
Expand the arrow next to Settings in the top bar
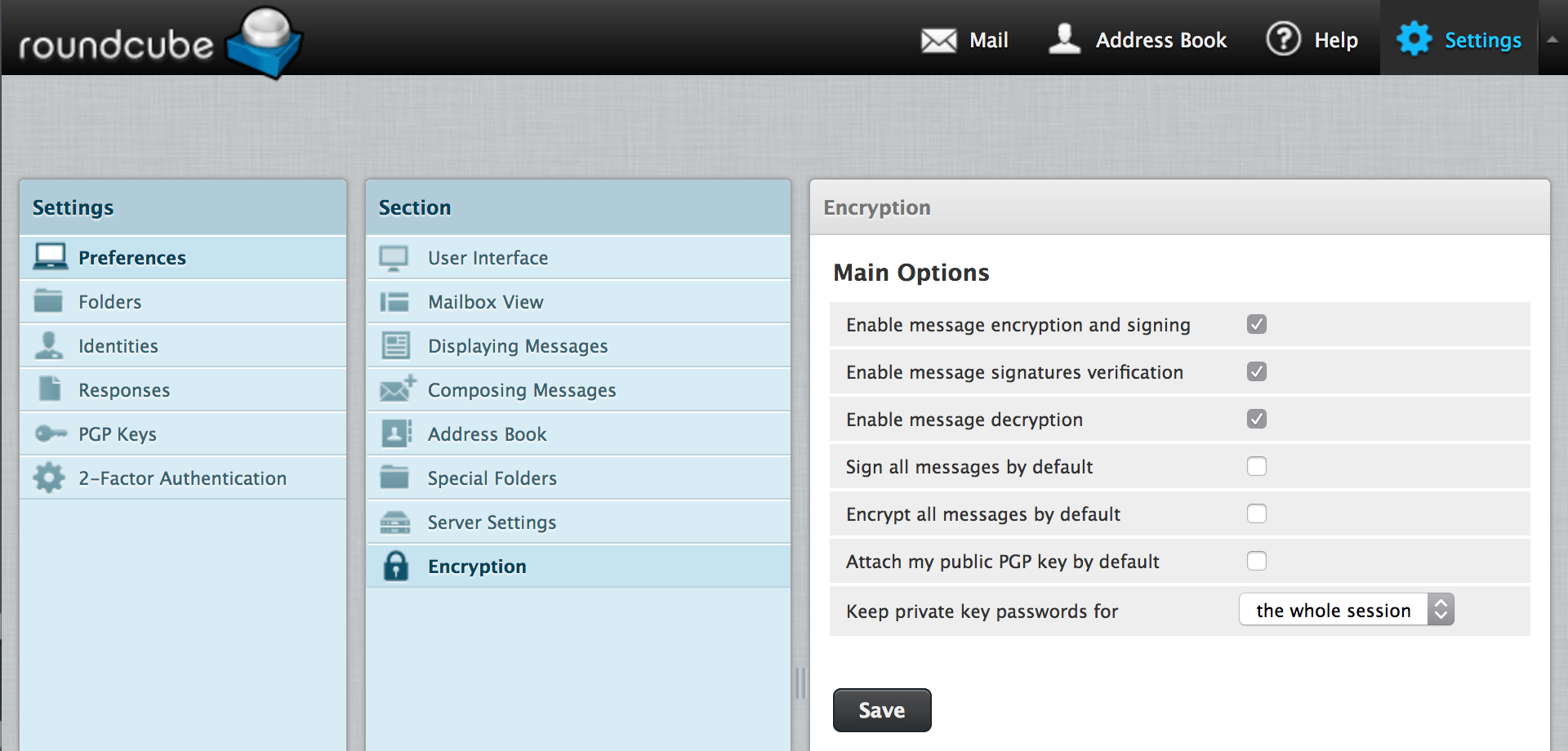pos(1552,38)
